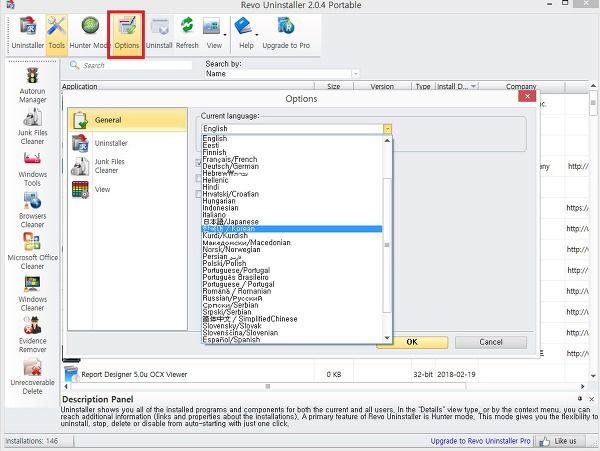Open Junk Files Cleaner in sidebar
The width and height of the screenshot is (600, 451).
coord(33,127)
